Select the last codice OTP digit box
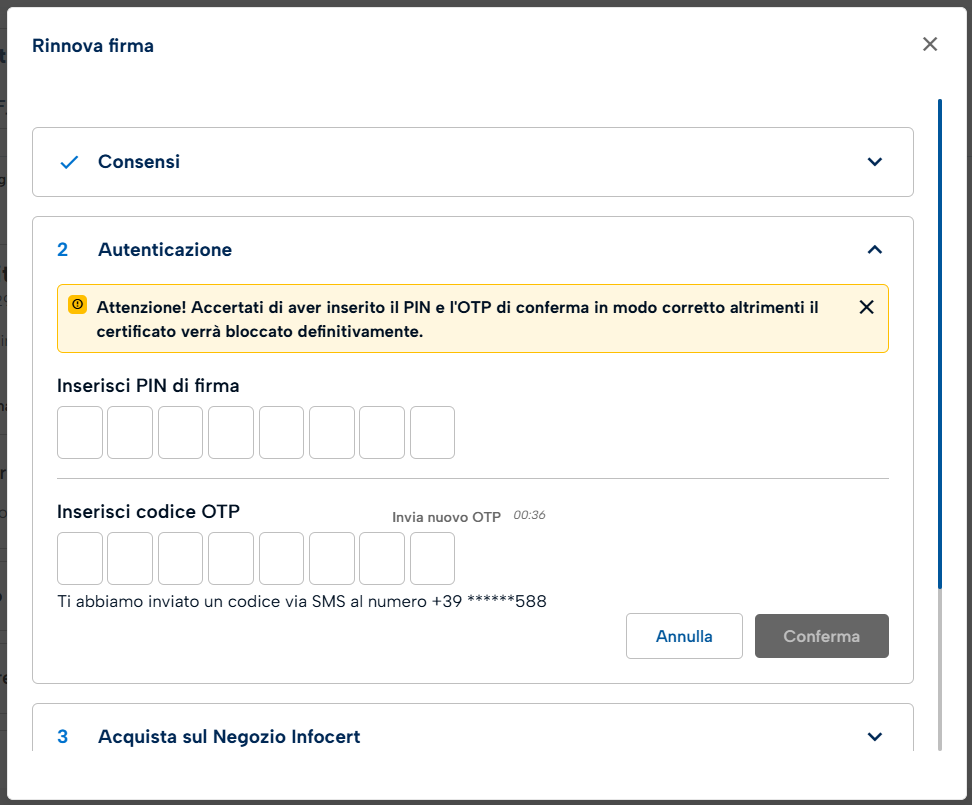 [x=432, y=558]
